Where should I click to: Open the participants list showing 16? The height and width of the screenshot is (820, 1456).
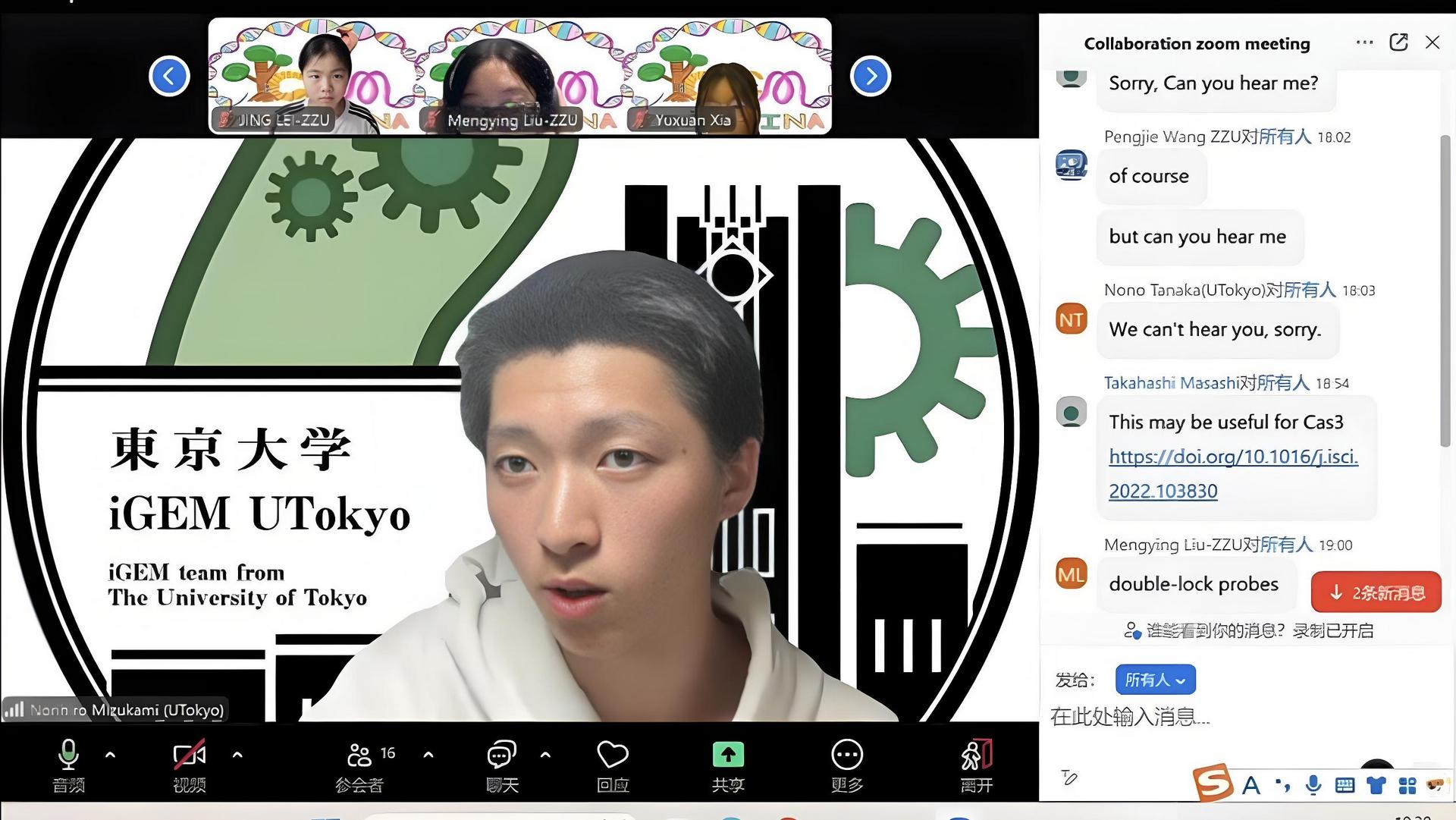(x=360, y=755)
